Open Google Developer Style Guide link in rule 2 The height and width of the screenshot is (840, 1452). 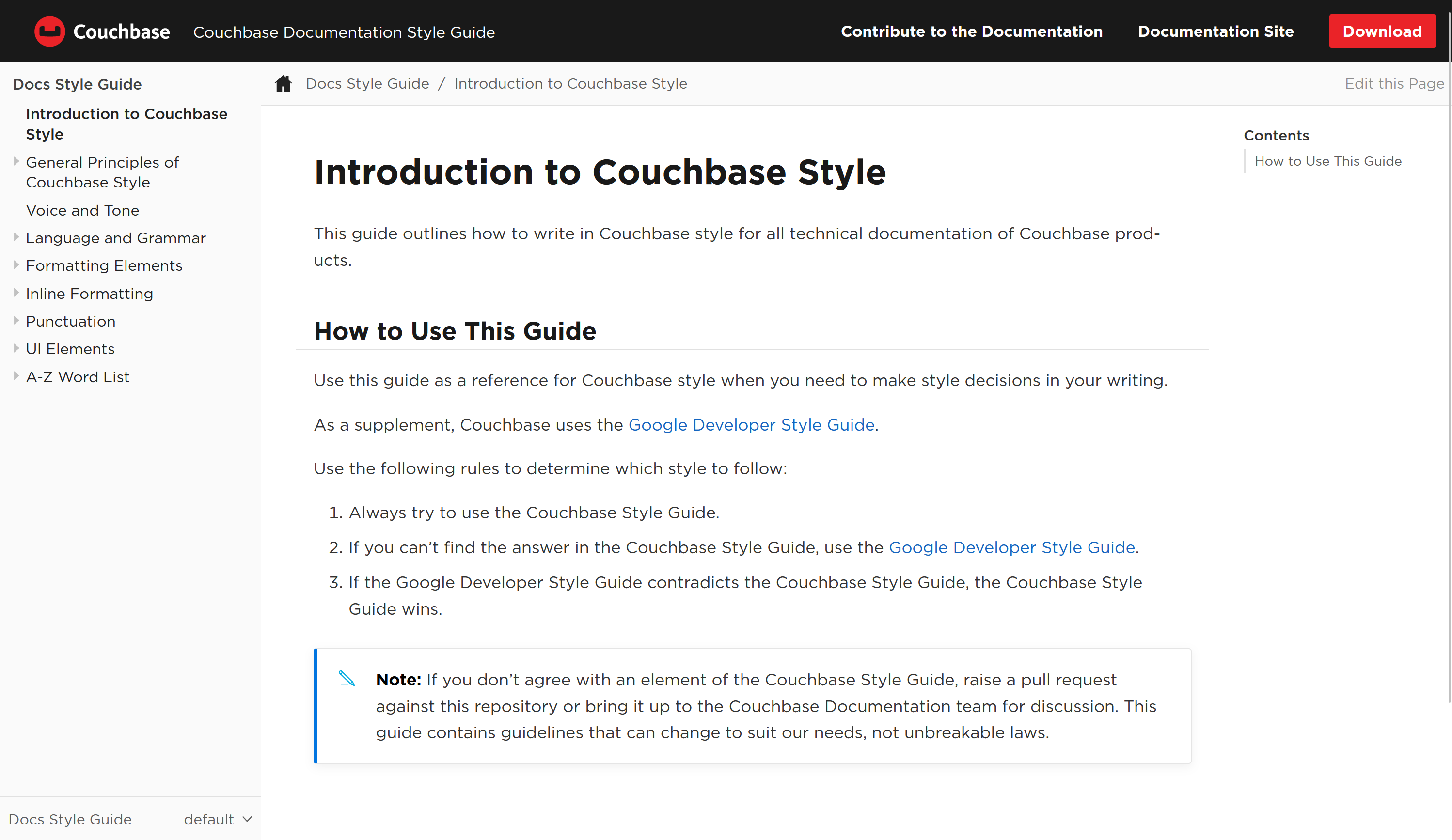point(1012,547)
